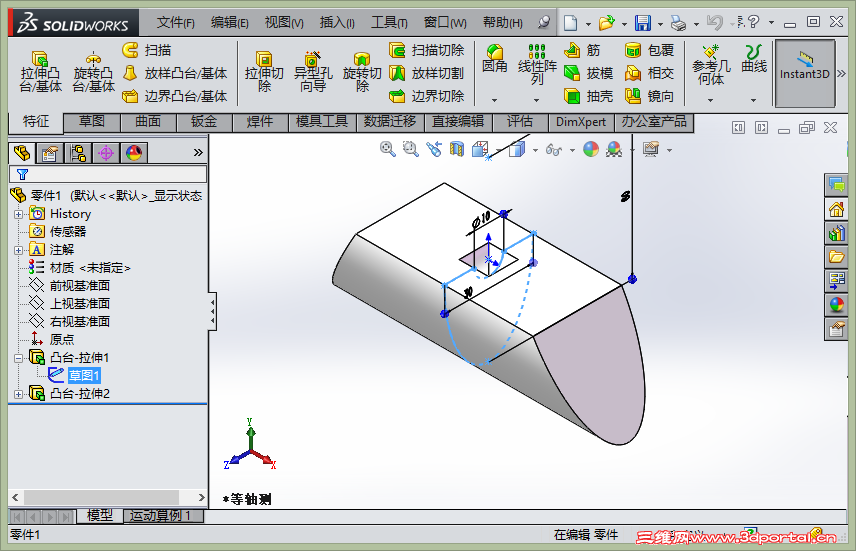
Task: Expand the History tree node
Action: point(19,214)
